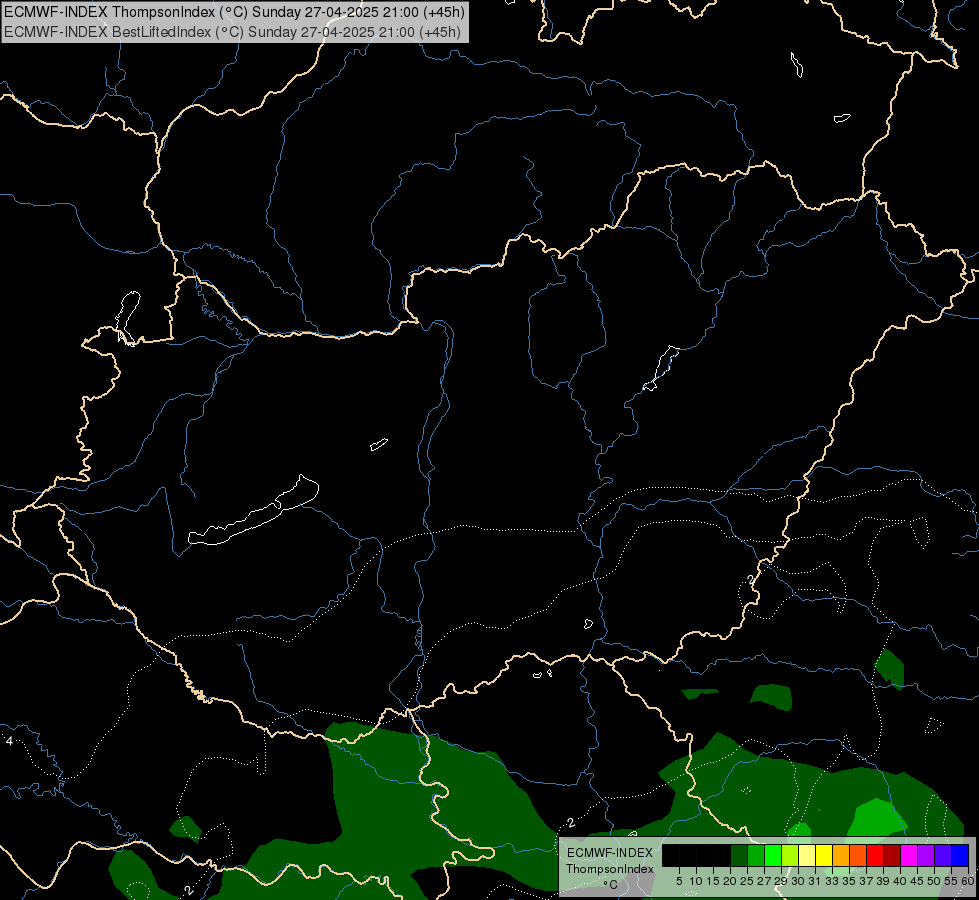
Task: Click the legend tick value 5
Action: [679, 881]
